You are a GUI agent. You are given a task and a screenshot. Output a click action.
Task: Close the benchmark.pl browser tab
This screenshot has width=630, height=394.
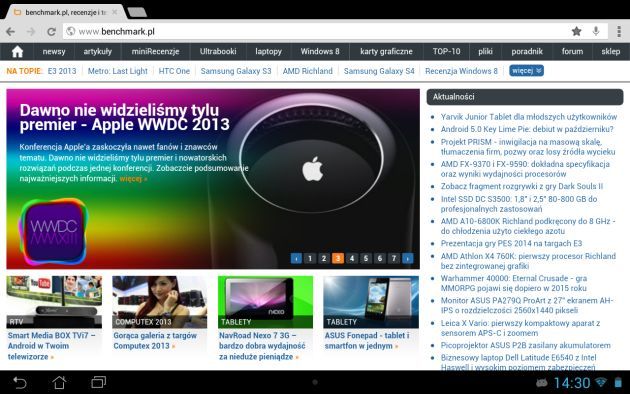click(115, 12)
